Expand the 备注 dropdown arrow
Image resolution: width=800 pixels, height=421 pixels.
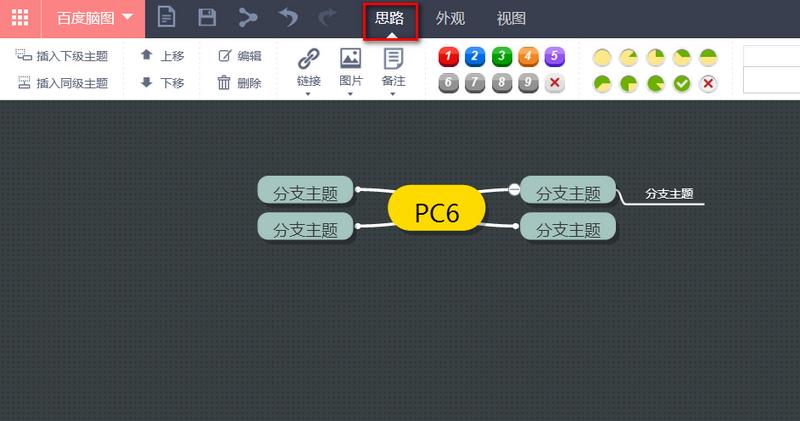pos(393,94)
